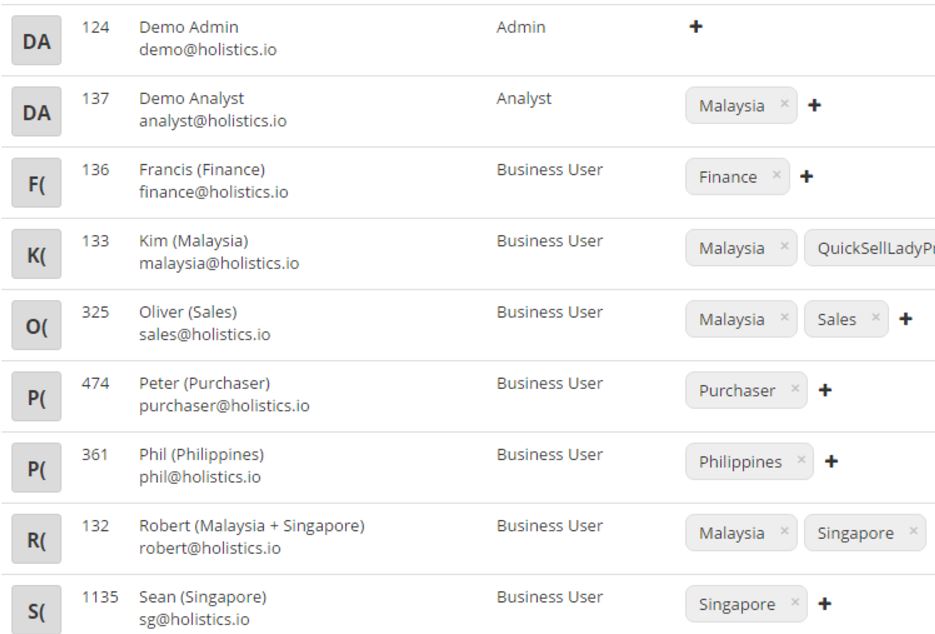Image resolution: width=935 pixels, height=634 pixels.
Task: Remove Malaysia tag from Demo Analyst
Action: pyautogui.click(x=784, y=104)
